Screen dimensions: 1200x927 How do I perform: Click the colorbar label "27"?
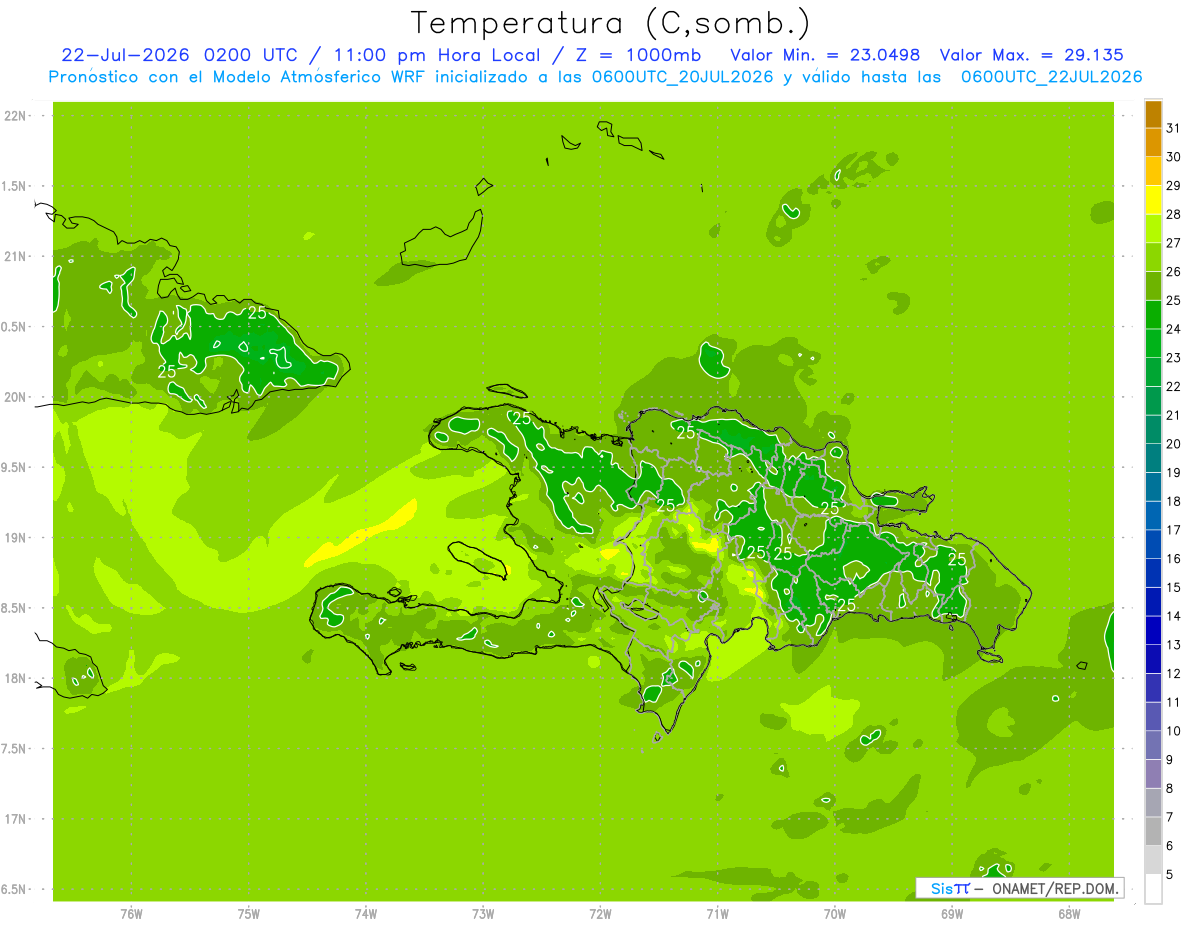click(x=1174, y=242)
